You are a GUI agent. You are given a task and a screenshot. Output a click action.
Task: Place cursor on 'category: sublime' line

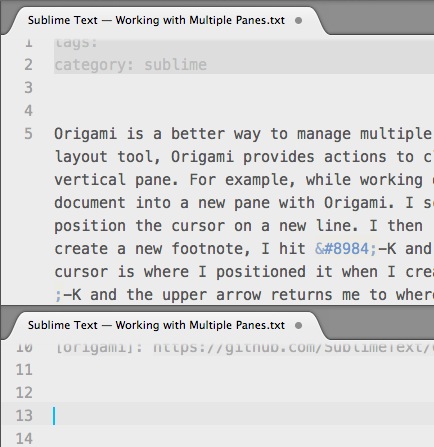tap(130, 65)
